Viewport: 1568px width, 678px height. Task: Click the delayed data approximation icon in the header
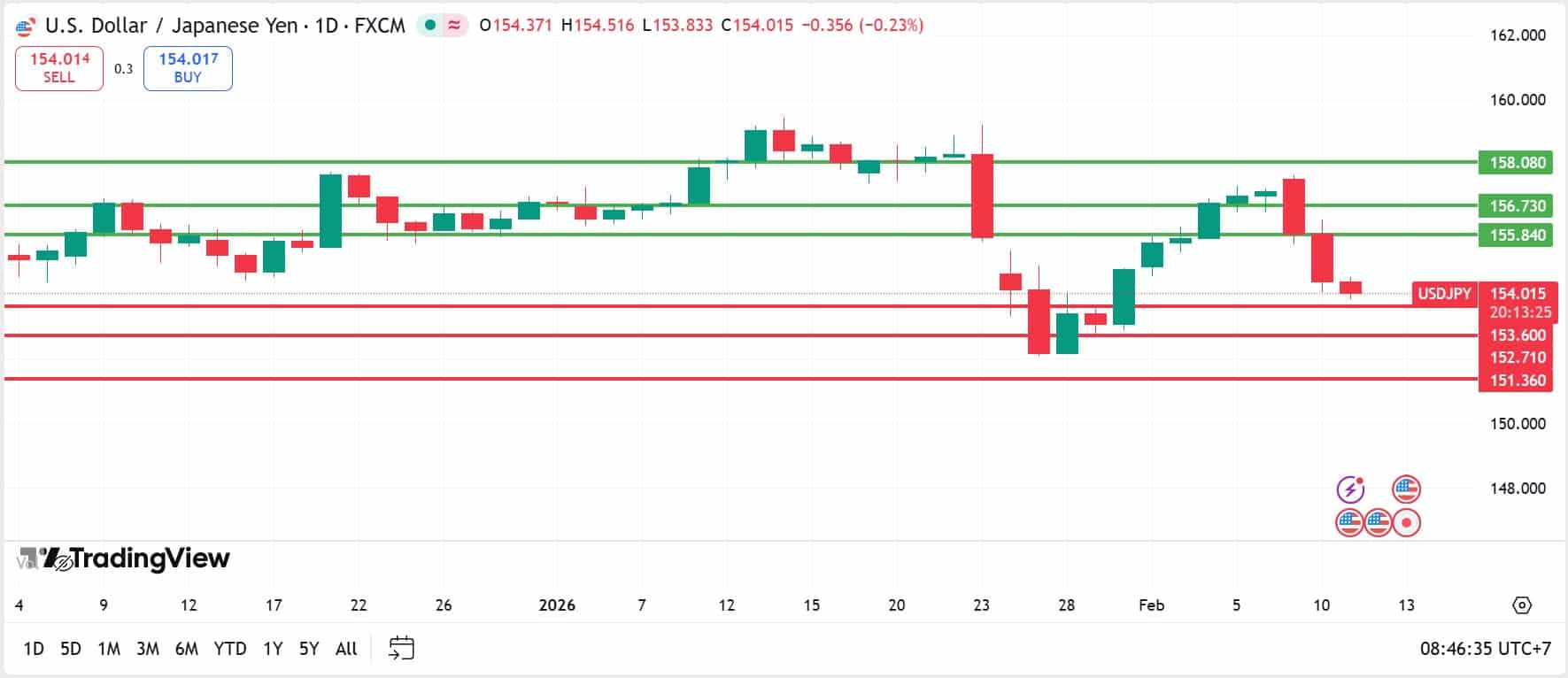[x=454, y=27]
